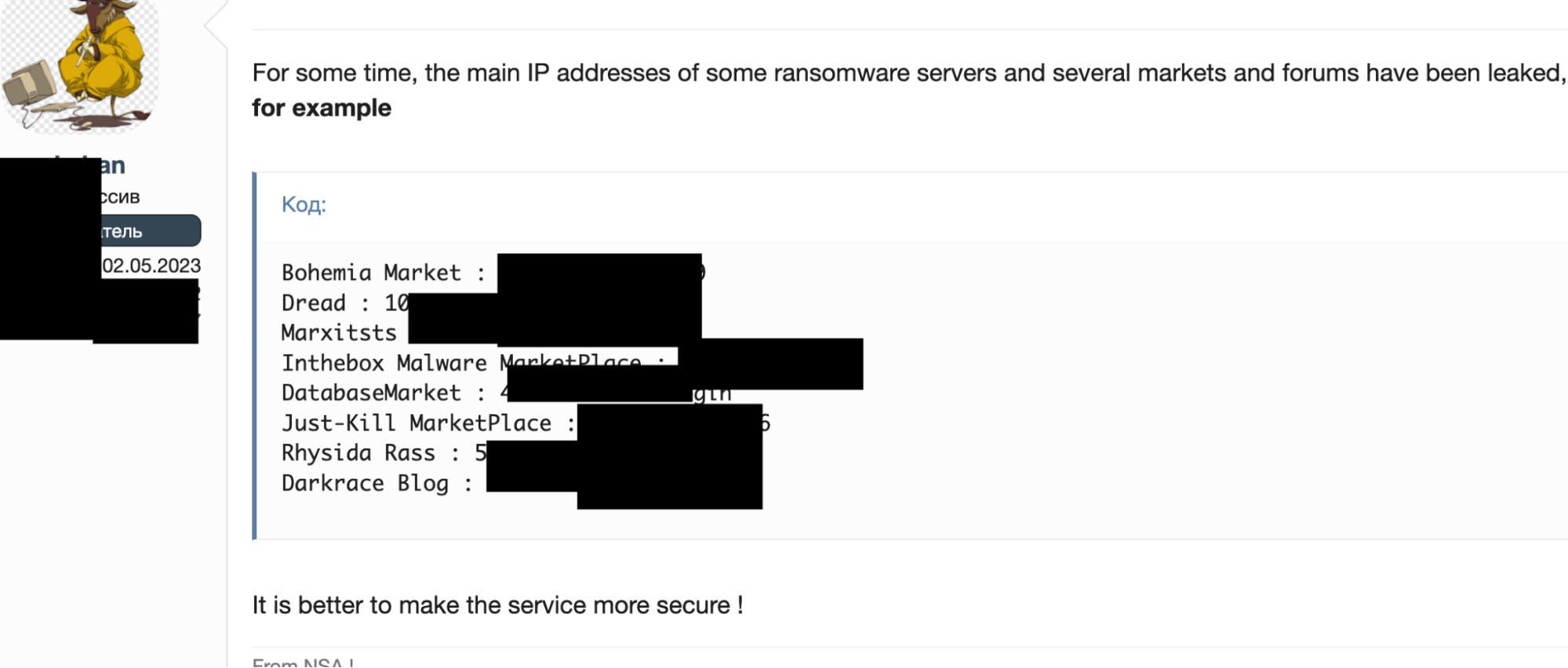Click the dark user rank badge
The image size is (1568, 668).
click(149, 231)
